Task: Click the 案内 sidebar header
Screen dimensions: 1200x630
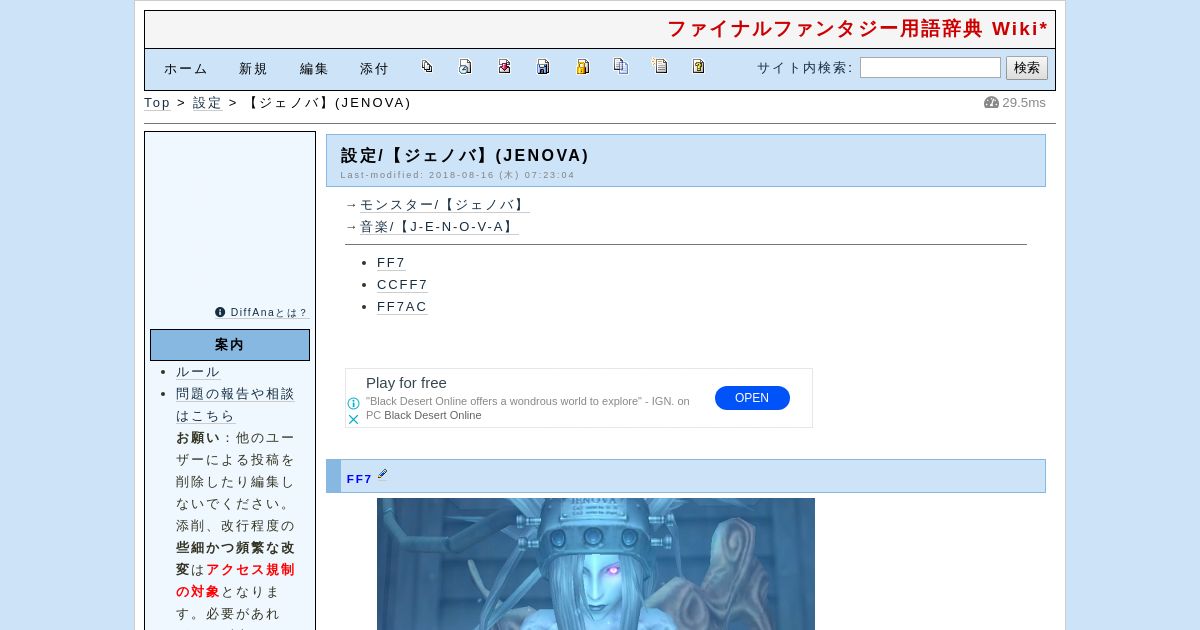Action: 230,345
